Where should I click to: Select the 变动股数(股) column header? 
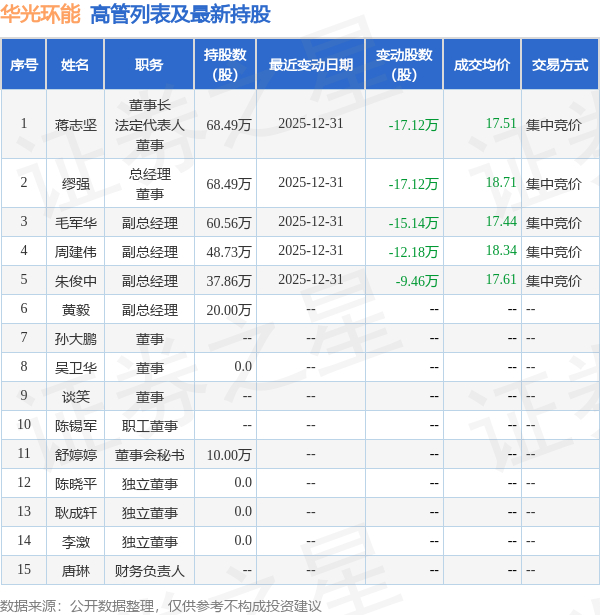404,64
